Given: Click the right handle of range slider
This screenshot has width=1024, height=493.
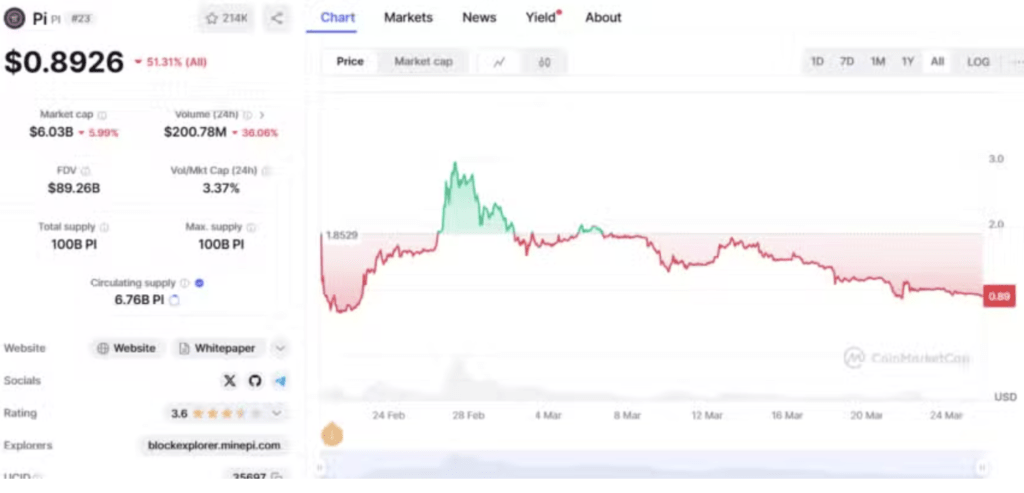Looking at the screenshot, I should (982, 467).
